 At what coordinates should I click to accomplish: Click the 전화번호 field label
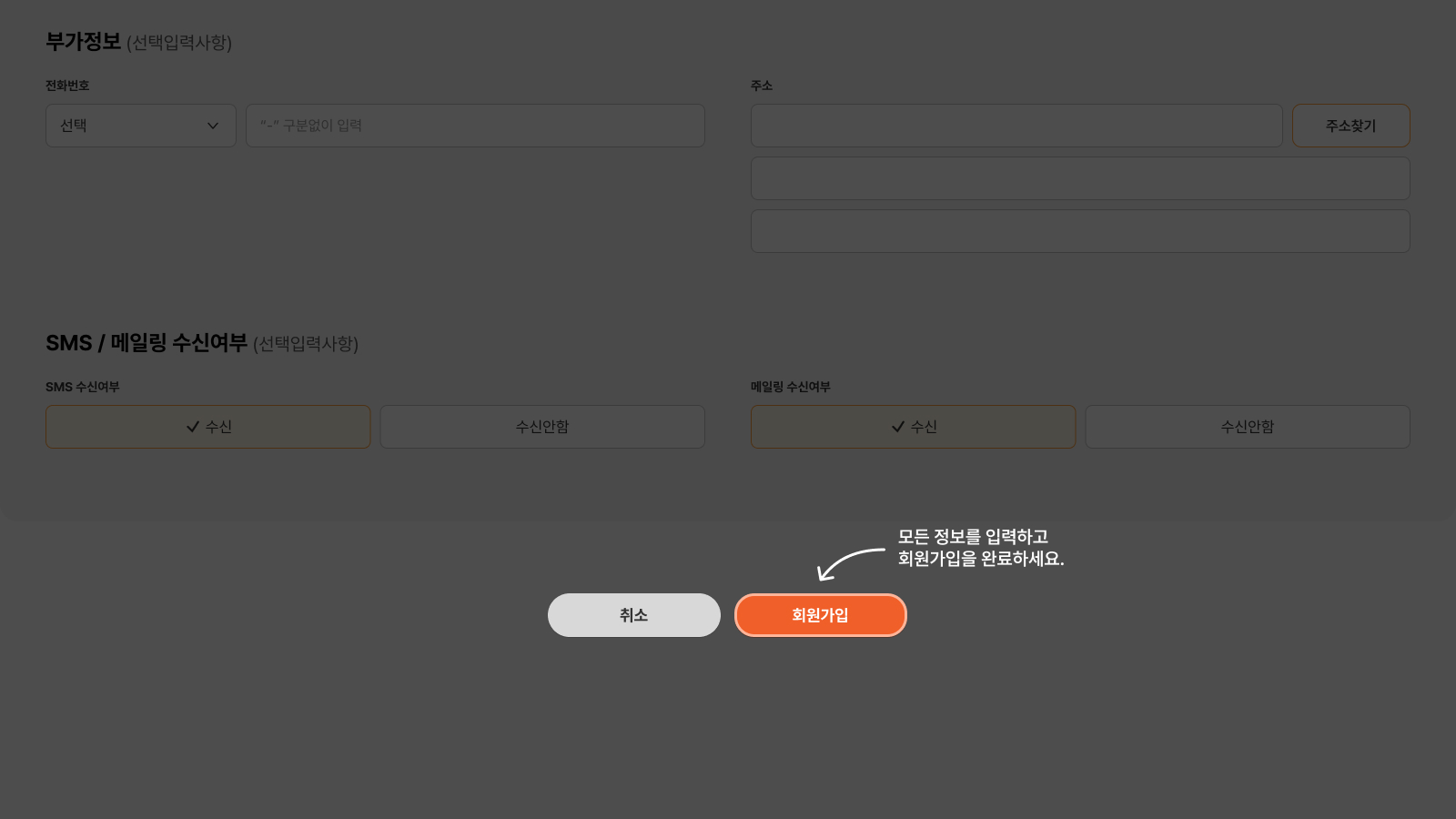click(67, 86)
